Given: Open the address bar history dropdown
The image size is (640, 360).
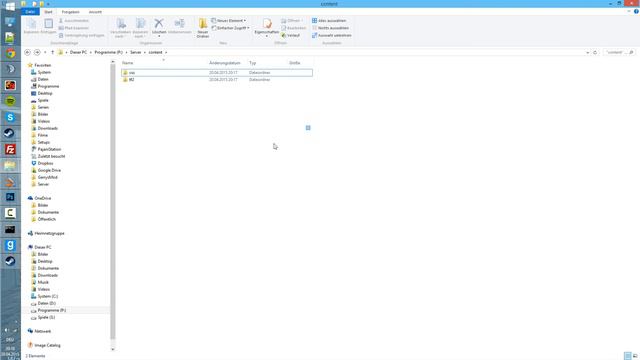Looking at the screenshot, I should 587,52.
